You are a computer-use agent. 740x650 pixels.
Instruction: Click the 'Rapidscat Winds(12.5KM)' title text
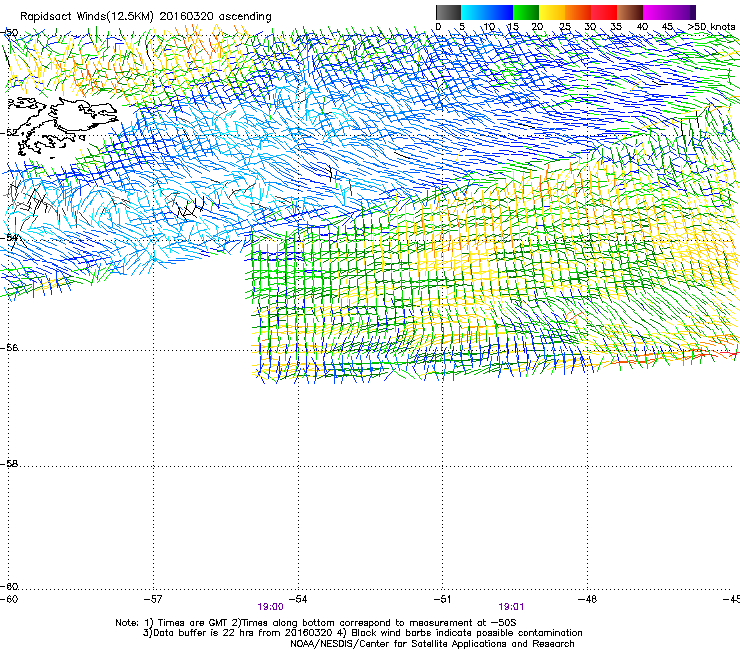click(x=87, y=17)
